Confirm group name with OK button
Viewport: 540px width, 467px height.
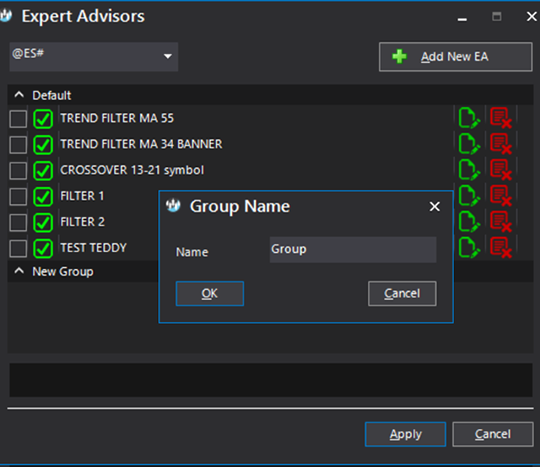point(210,293)
